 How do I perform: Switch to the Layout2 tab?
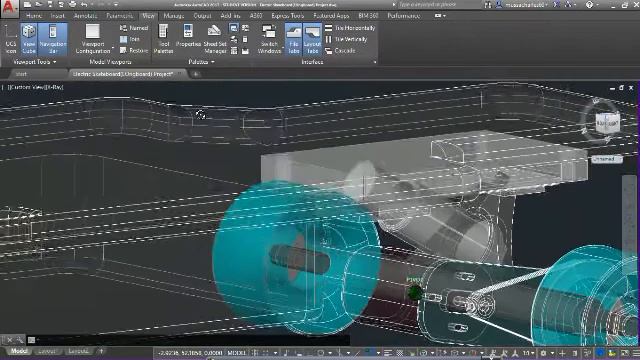click(78, 351)
